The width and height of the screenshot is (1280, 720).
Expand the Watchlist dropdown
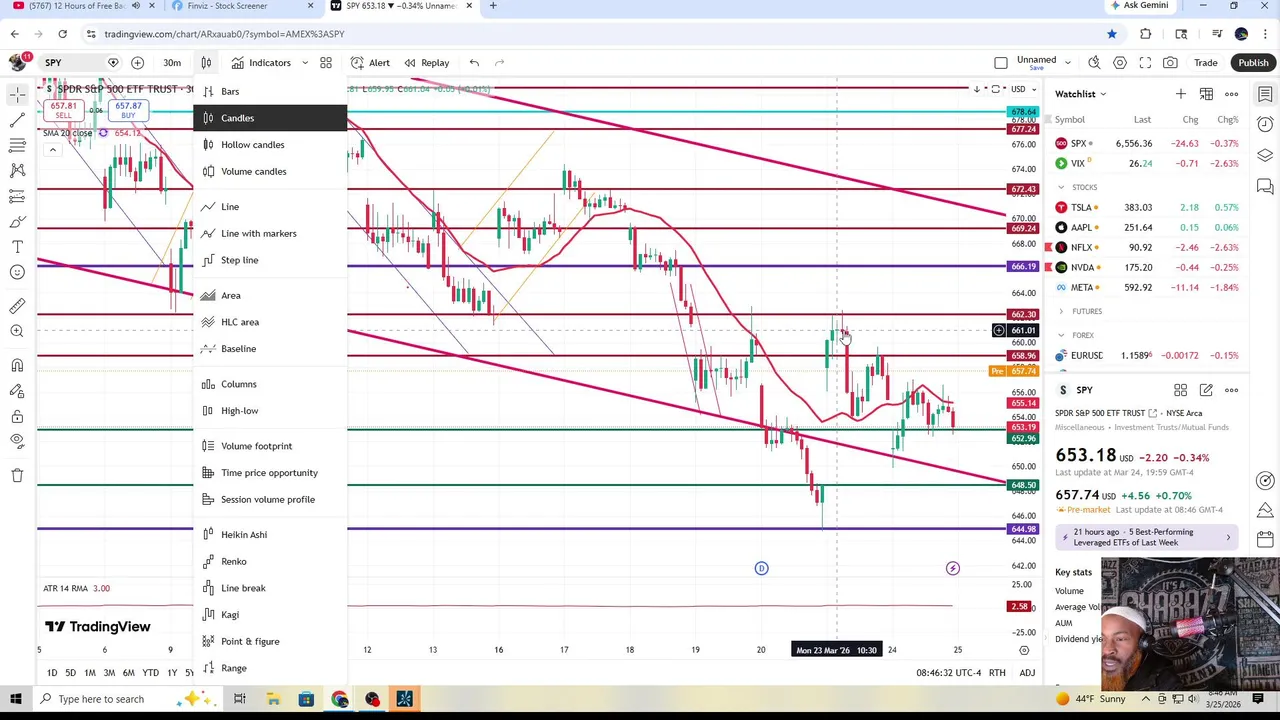1081,94
